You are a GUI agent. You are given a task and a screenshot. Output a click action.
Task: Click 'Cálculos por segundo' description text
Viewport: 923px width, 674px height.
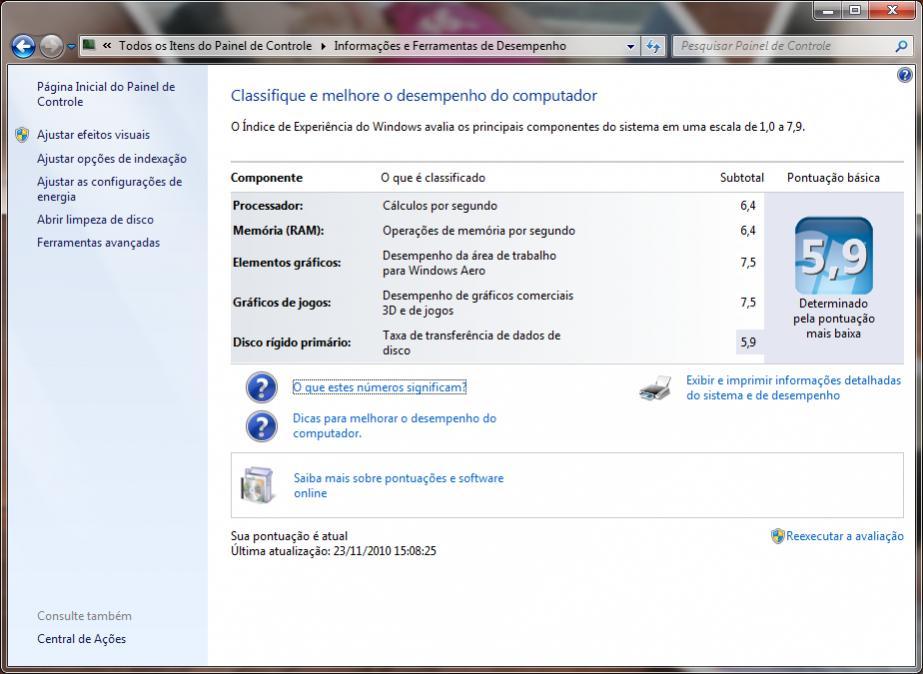440,206
